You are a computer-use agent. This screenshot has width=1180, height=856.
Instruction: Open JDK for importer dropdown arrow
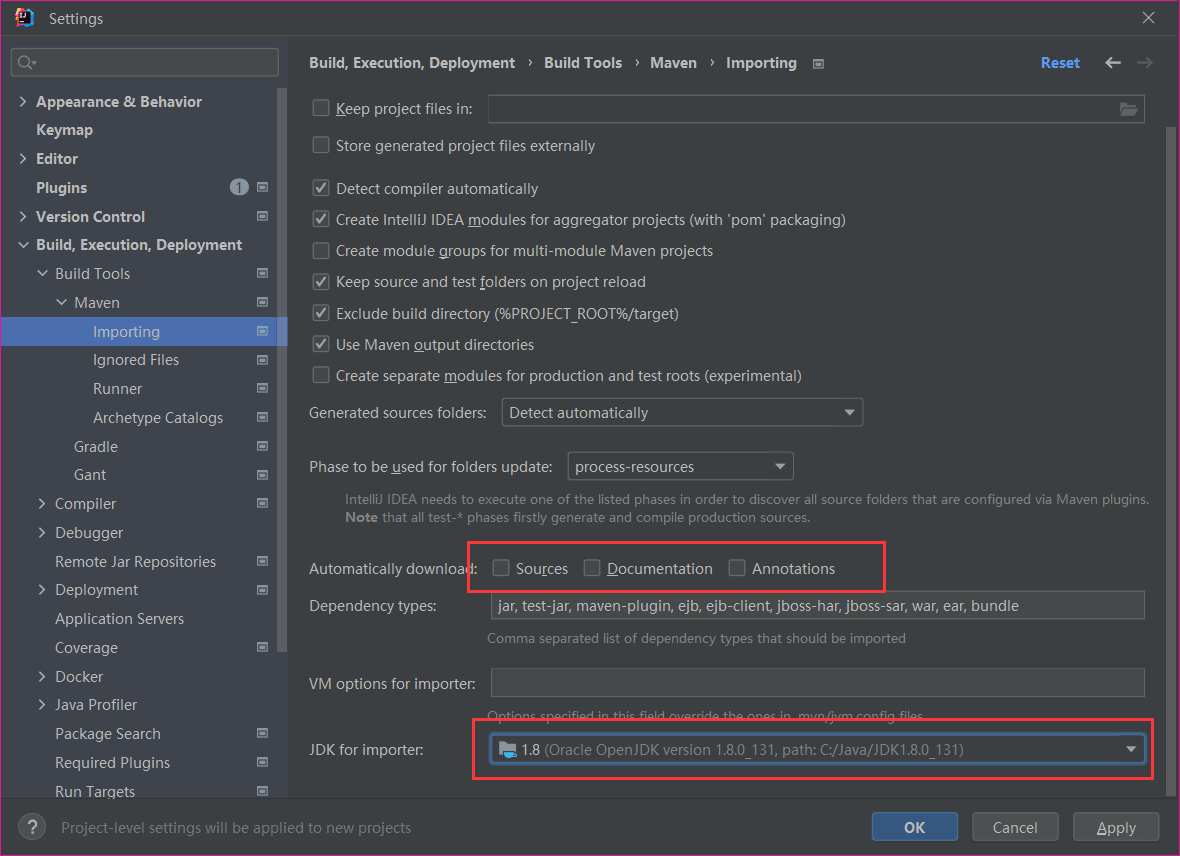[1130, 749]
